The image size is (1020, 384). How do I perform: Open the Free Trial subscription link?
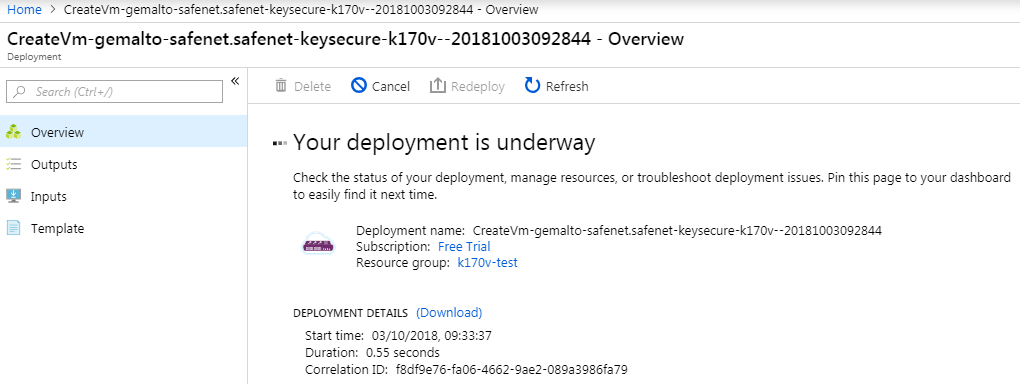click(x=464, y=247)
